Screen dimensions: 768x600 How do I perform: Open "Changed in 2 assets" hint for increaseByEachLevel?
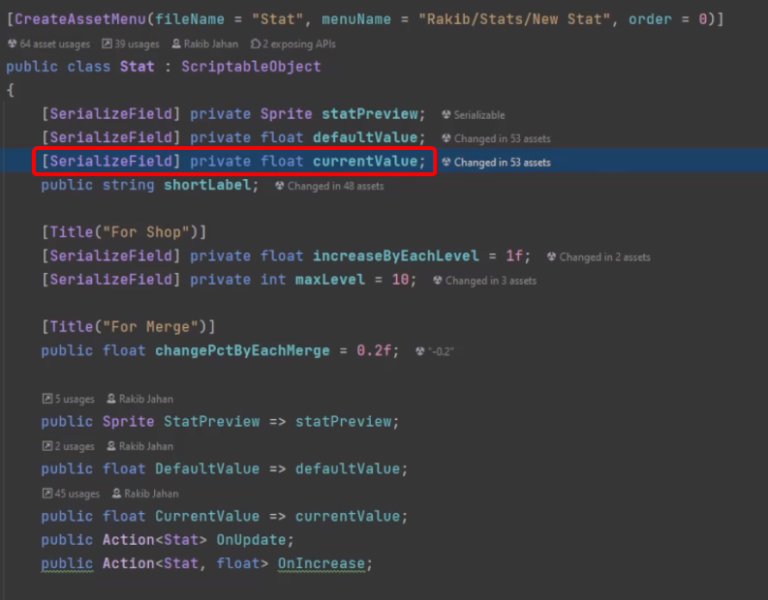[x=604, y=257]
